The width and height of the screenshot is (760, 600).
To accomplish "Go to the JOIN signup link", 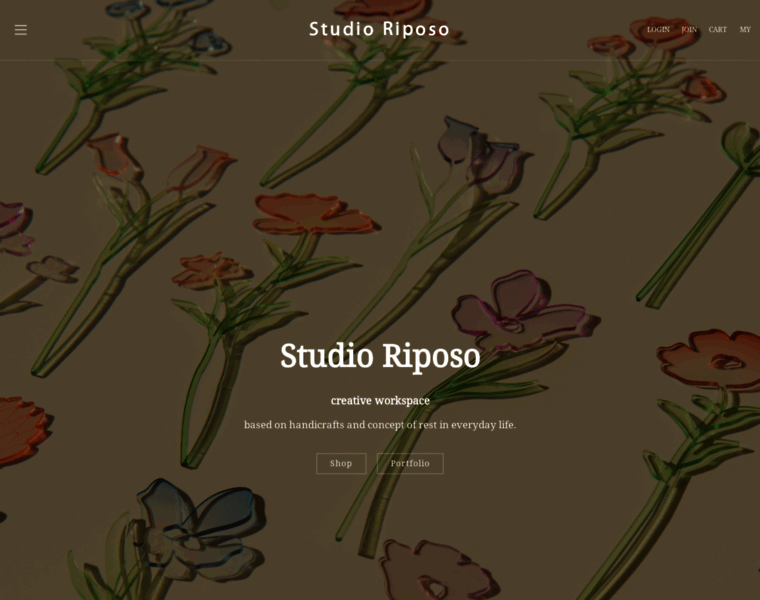I will point(689,30).
